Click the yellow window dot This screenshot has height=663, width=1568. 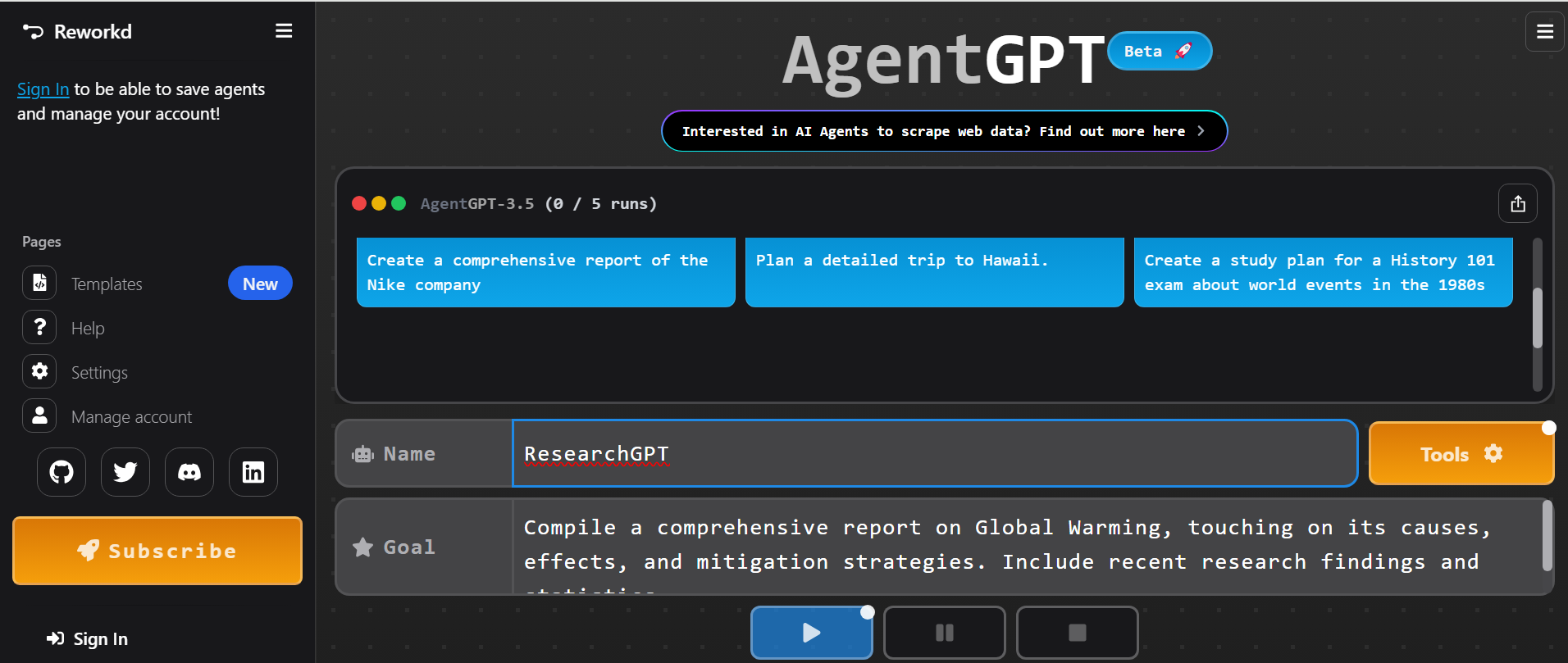point(379,203)
